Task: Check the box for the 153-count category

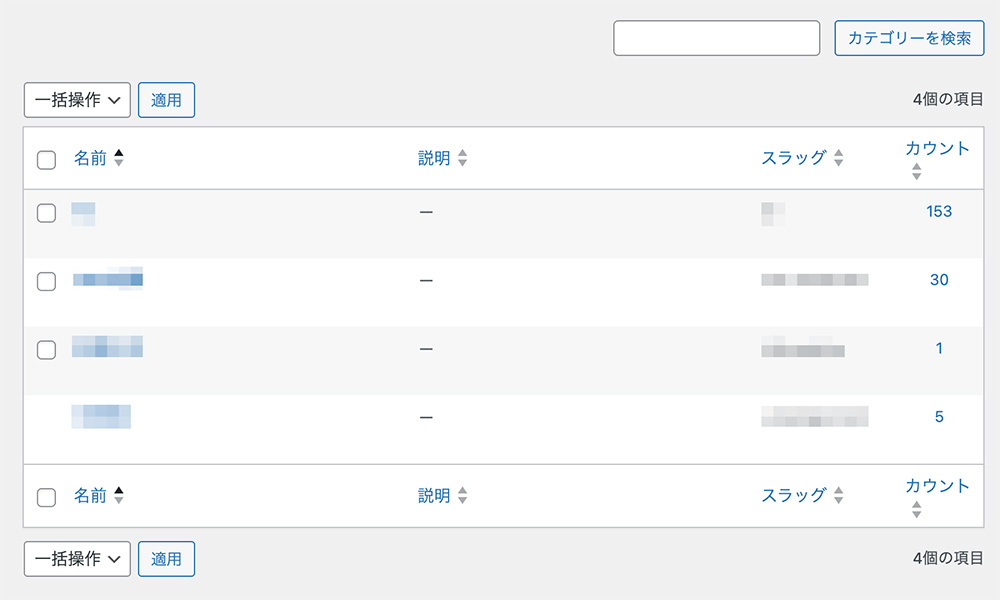Action: coord(46,212)
